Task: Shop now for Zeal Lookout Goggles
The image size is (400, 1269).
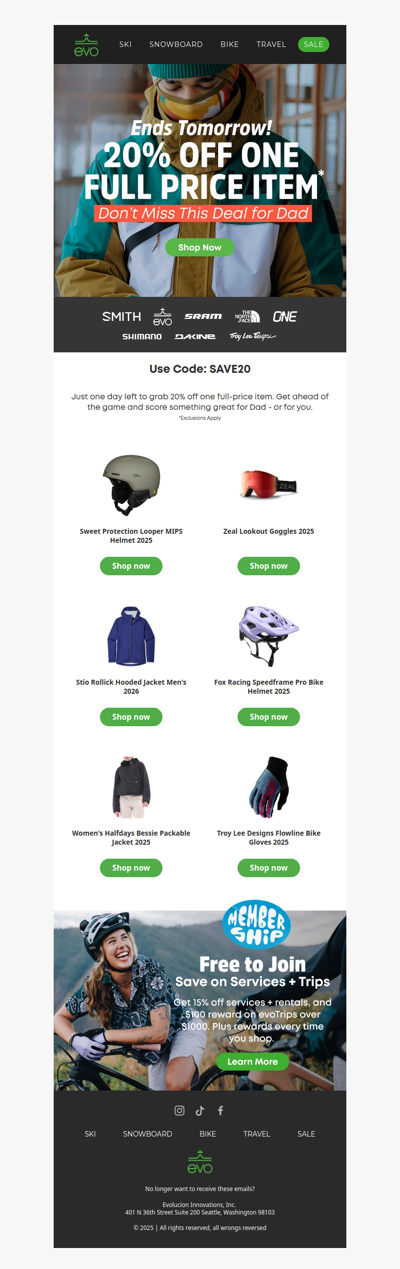Action: pyautogui.click(x=269, y=566)
